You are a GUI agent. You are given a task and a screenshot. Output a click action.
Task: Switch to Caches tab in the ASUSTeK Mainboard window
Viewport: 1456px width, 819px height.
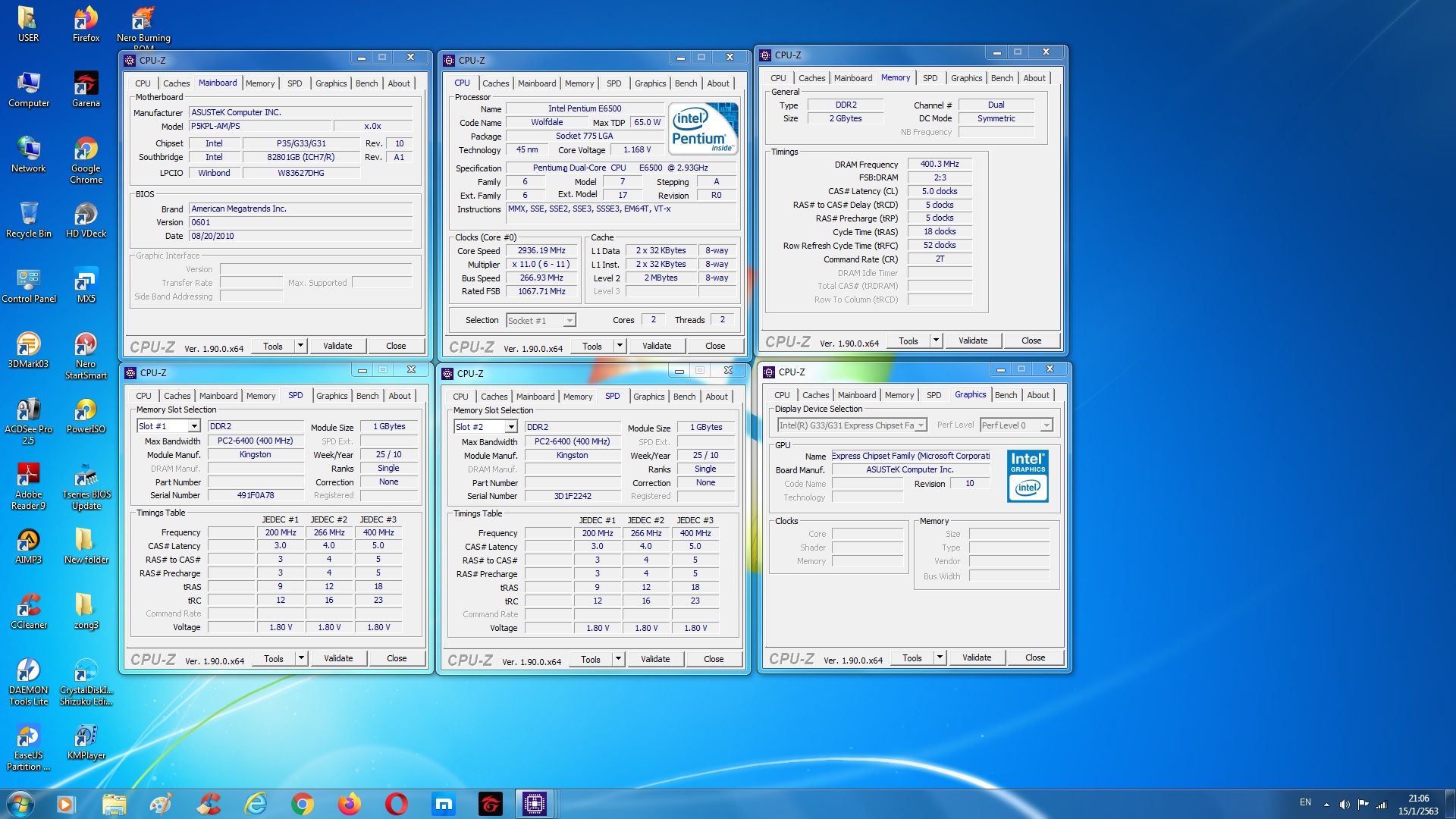(x=176, y=83)
